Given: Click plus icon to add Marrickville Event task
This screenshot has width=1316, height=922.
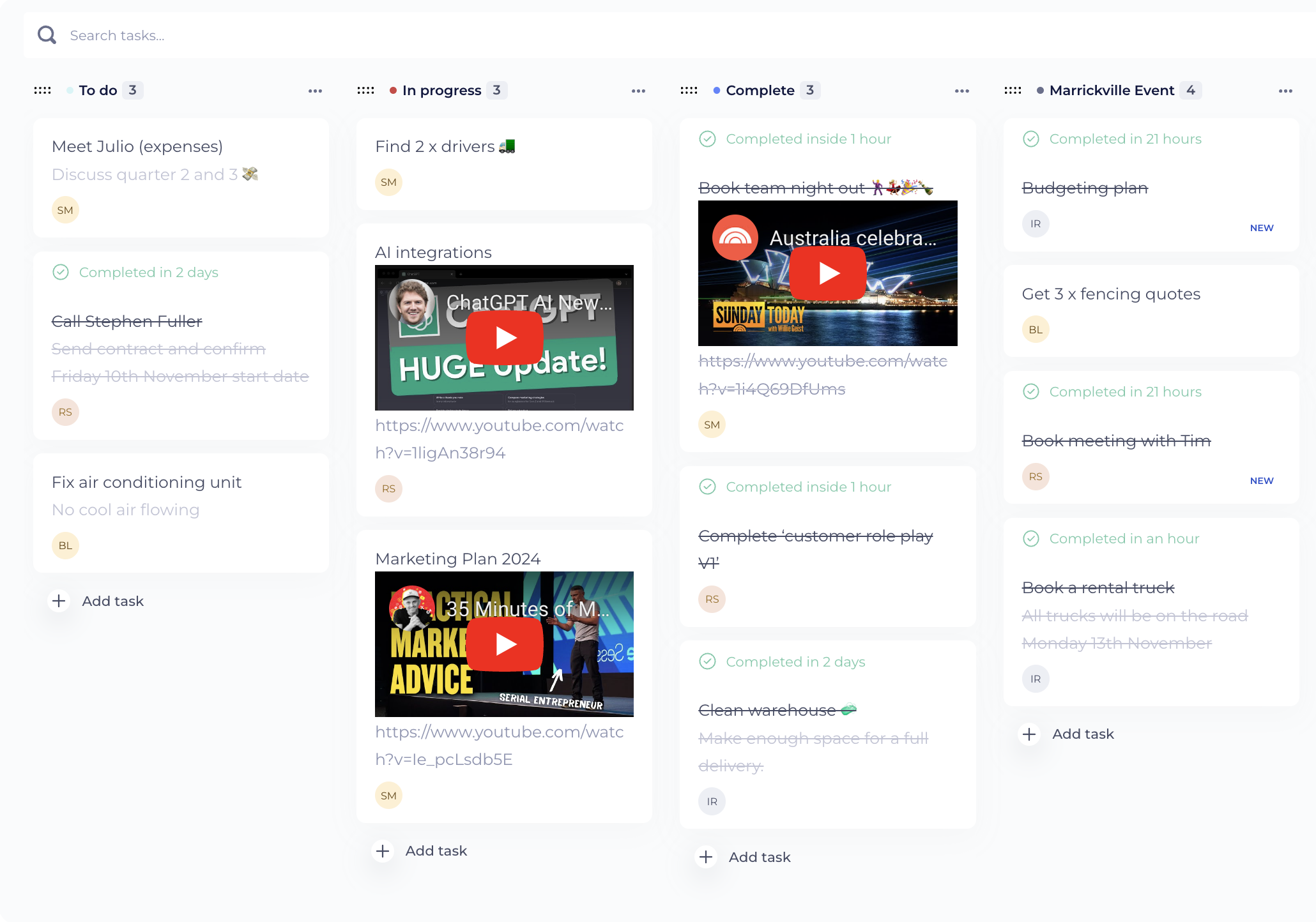Looking at the screenshot, I should click(1029, 734).
